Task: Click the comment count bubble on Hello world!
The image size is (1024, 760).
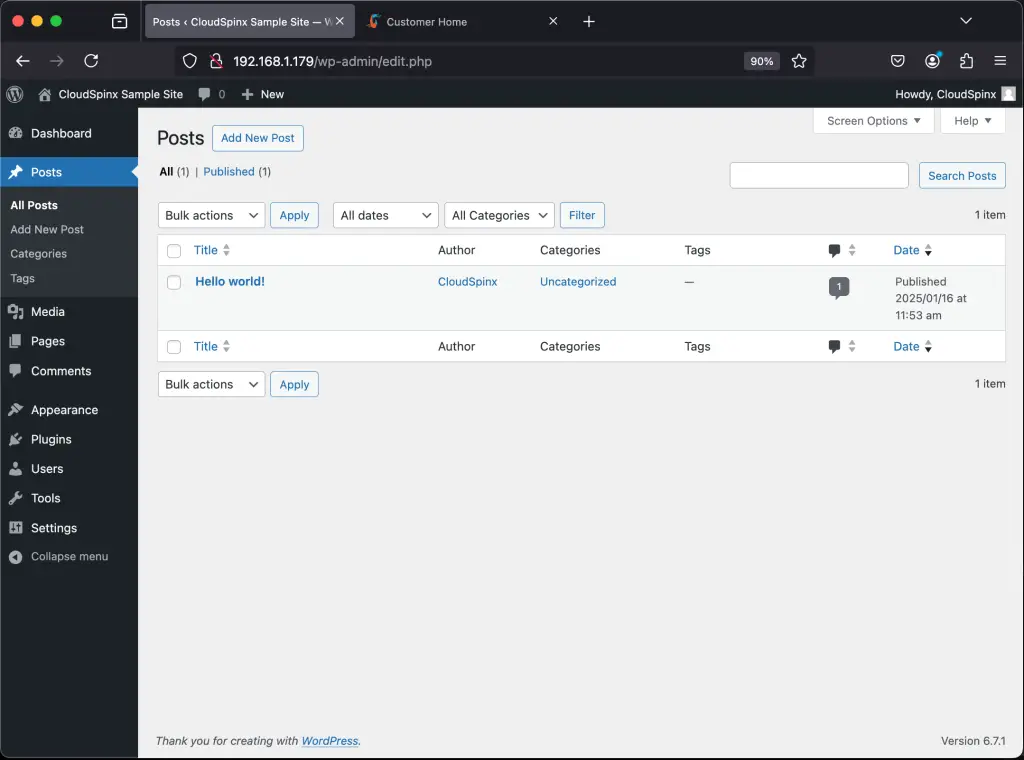Action: tap(838, 286)
